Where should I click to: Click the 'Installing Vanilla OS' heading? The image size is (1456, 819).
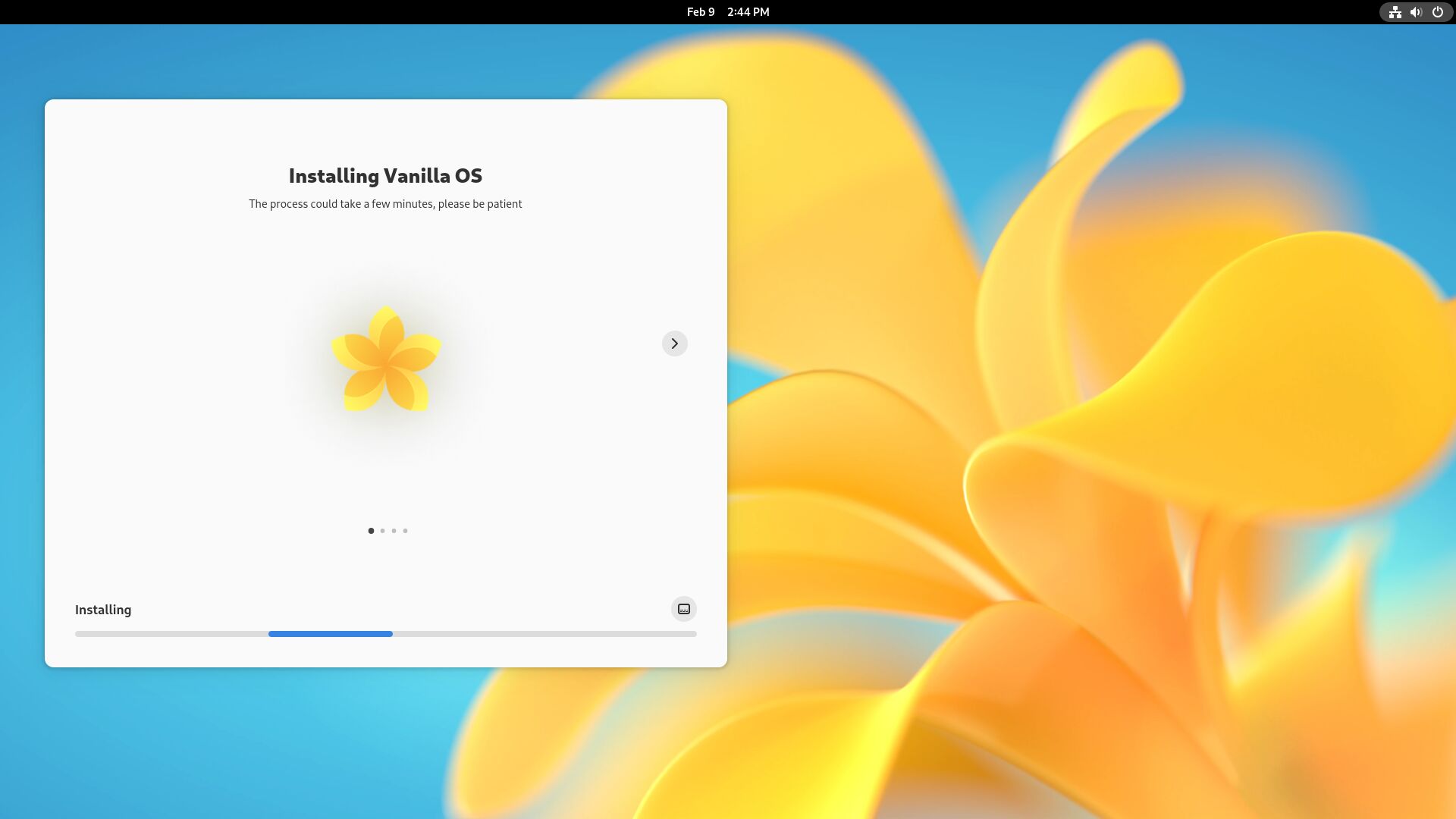click(x=385, y=176)
